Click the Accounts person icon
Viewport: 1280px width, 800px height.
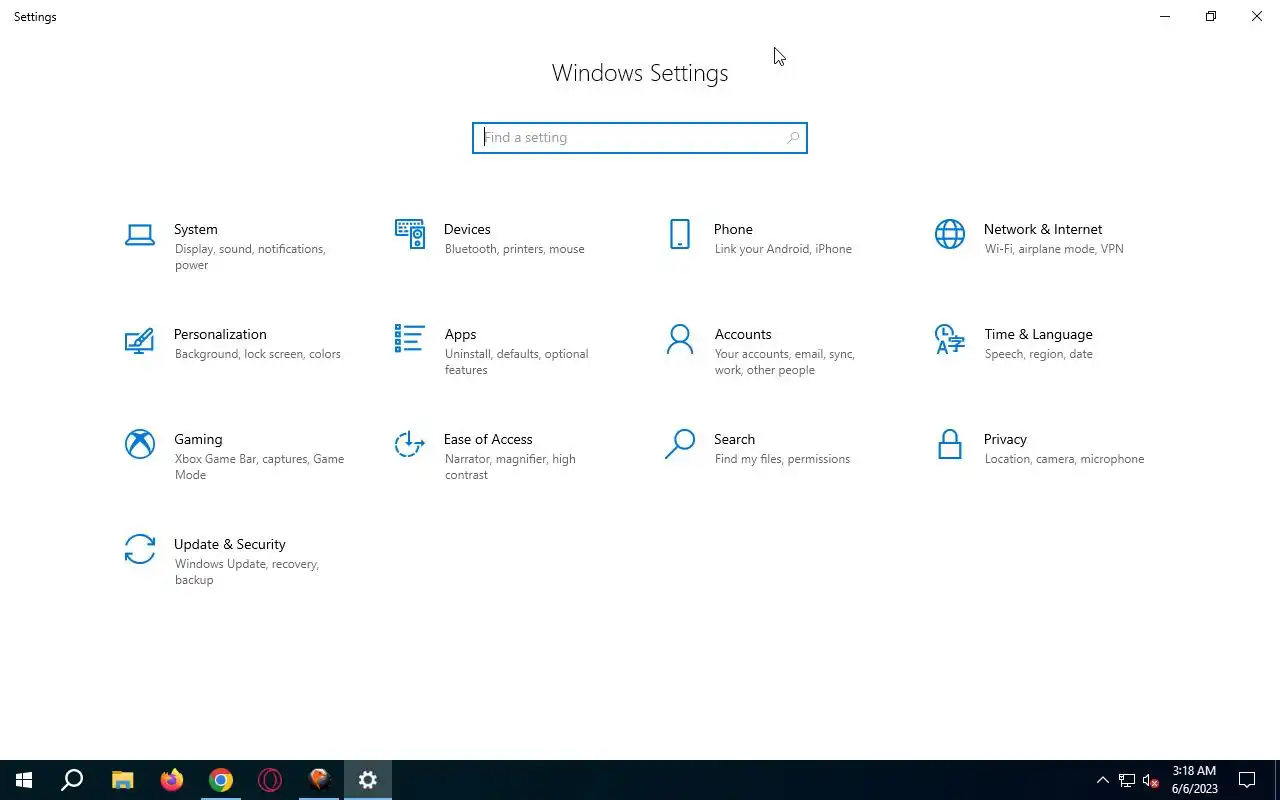tap(680, 339)
